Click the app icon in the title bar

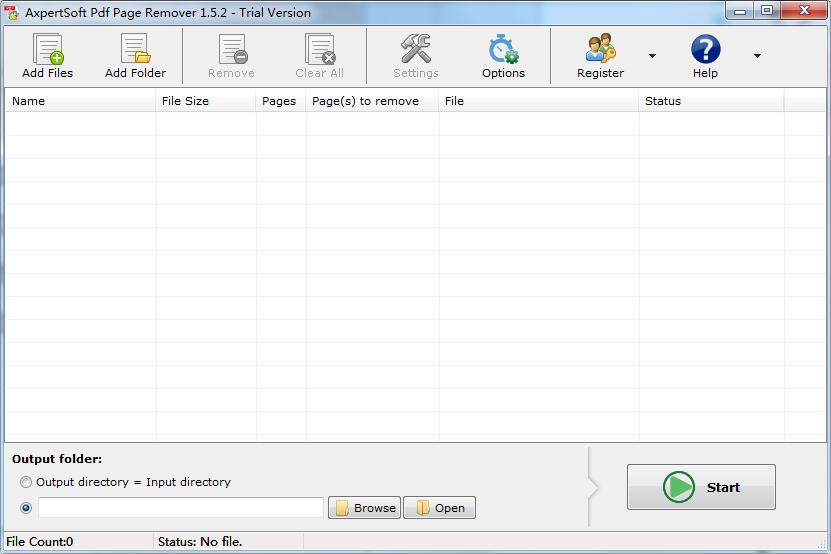tap(12, 12)
